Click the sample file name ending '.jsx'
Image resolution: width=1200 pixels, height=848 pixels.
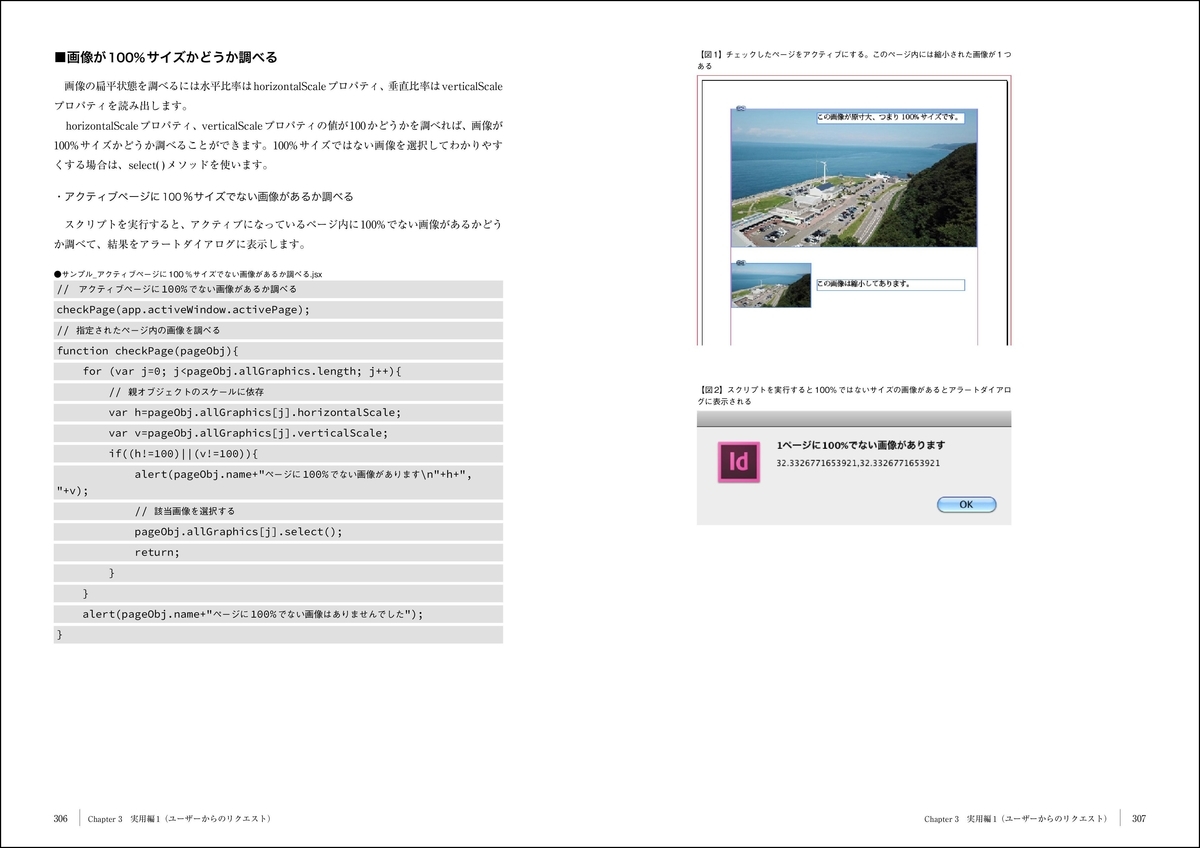click(x=188, y=273)
